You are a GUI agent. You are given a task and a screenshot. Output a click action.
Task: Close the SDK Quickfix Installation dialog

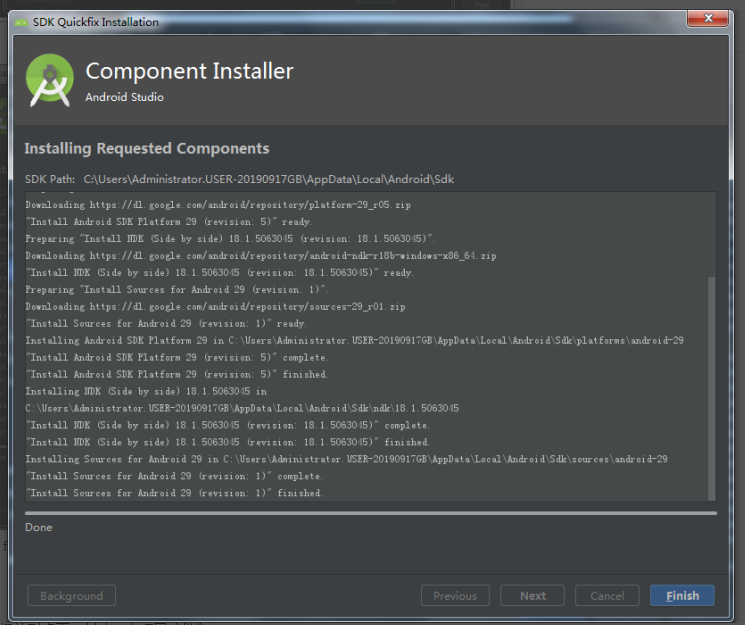click(x=708, y=18)
